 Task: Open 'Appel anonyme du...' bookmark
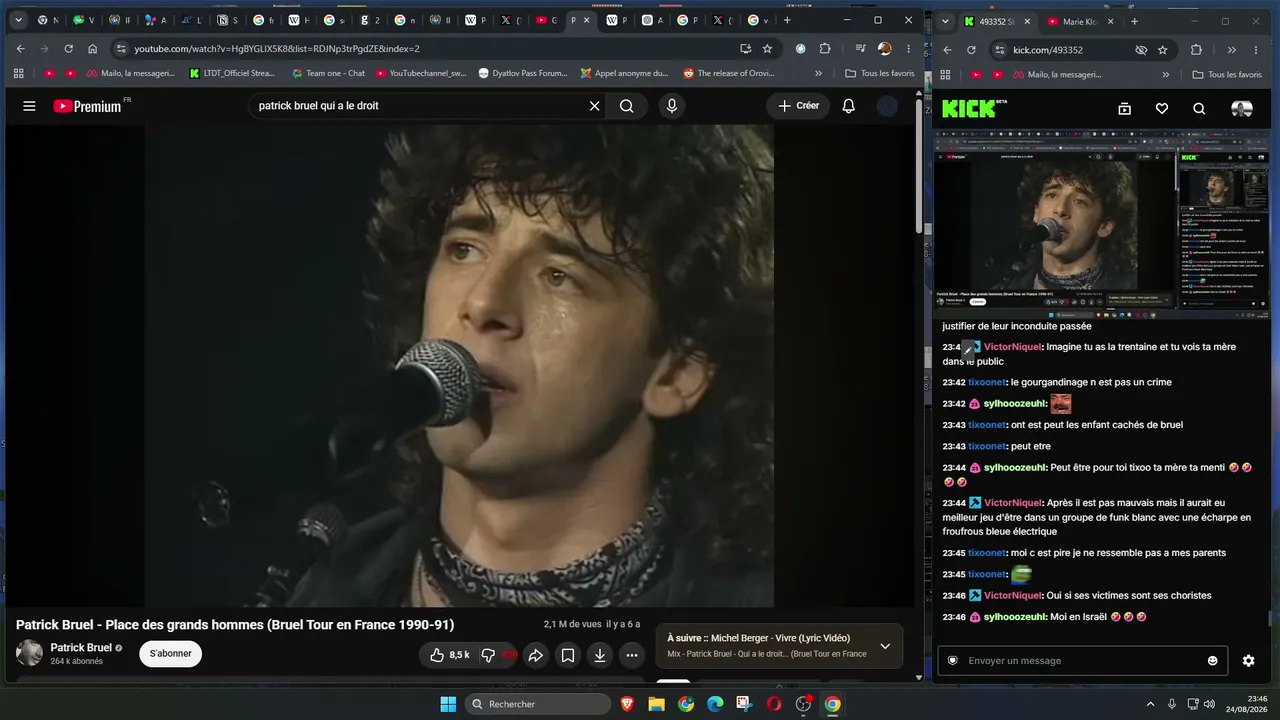pyautogui.click(x=623, y=73)
